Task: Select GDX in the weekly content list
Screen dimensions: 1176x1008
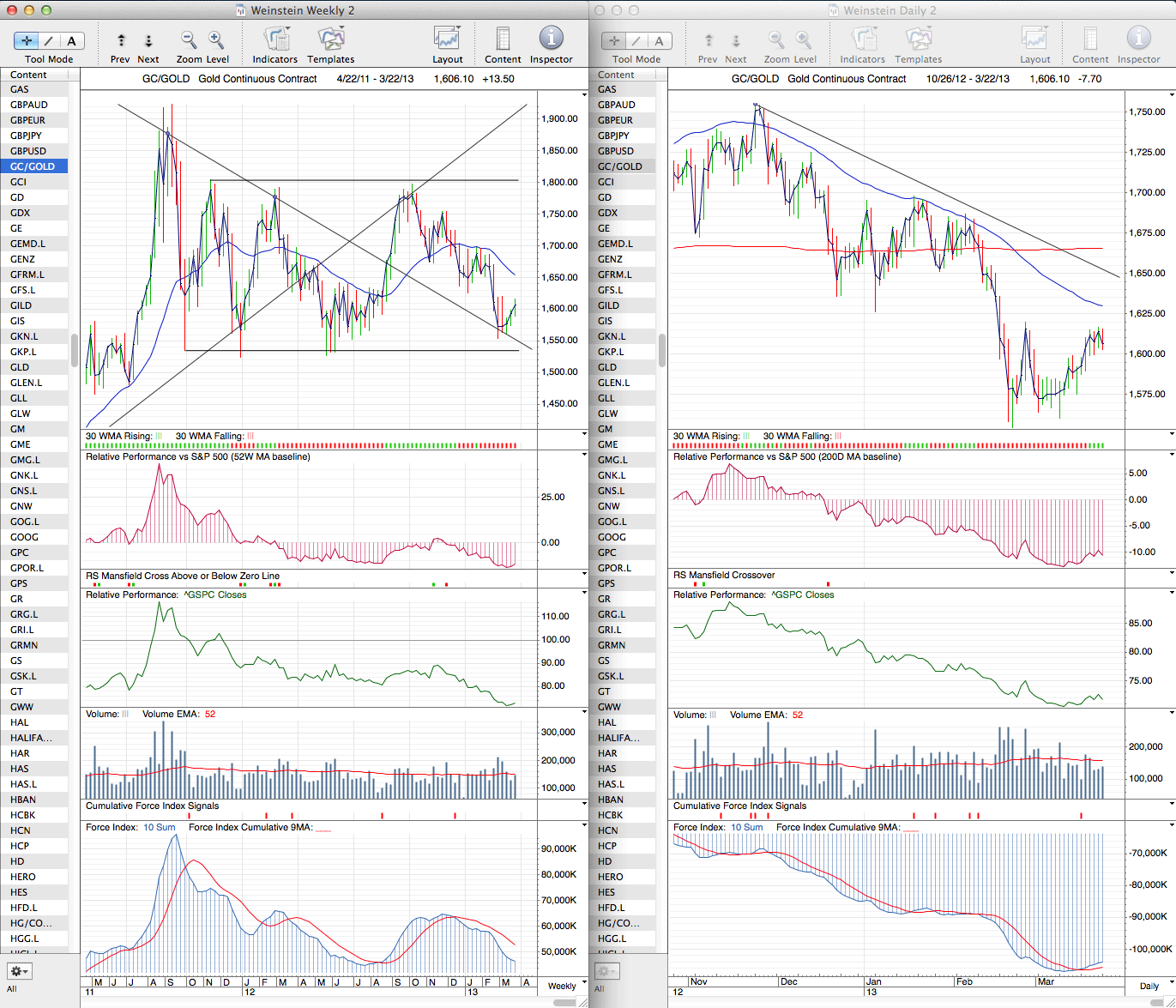Action: pyautogui.click(x=21, y=213)
